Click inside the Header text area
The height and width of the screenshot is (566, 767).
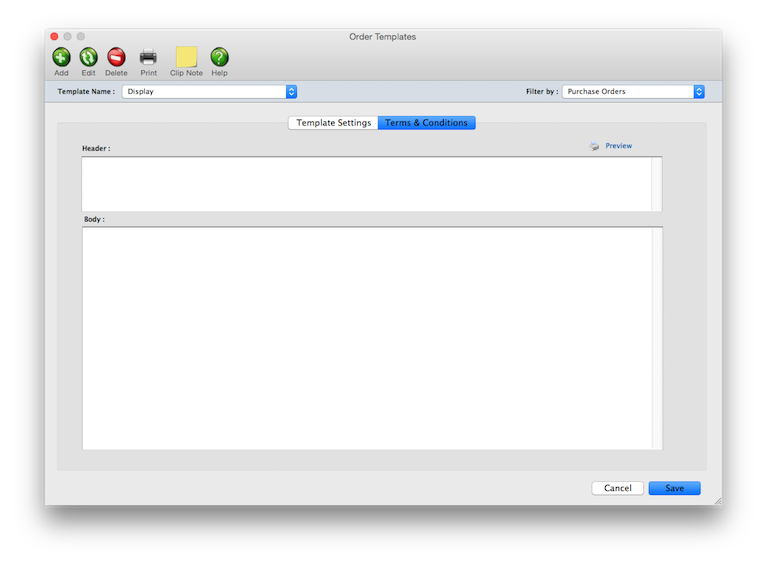tap(366, 184)
